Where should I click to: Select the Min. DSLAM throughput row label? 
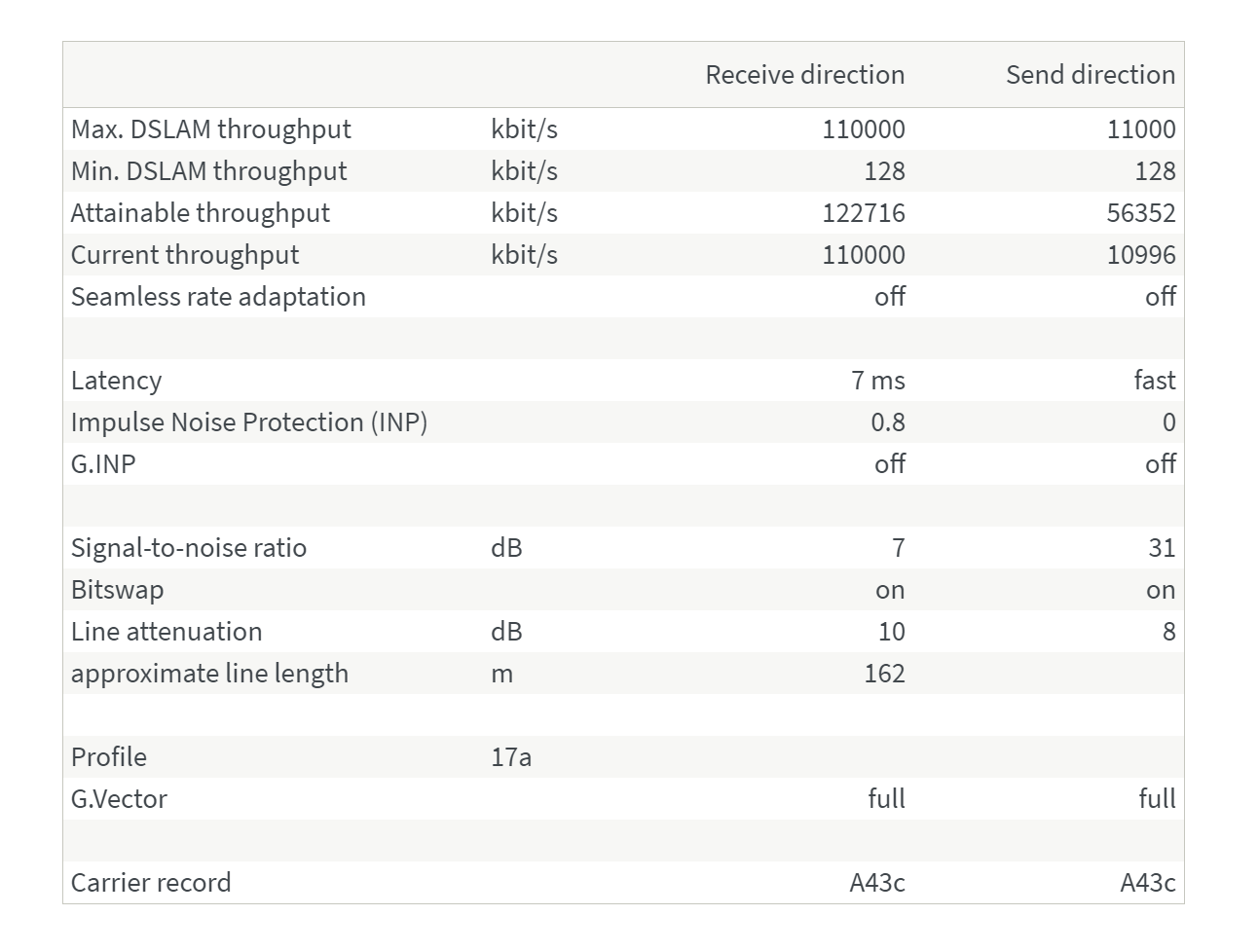coord(208,171)
